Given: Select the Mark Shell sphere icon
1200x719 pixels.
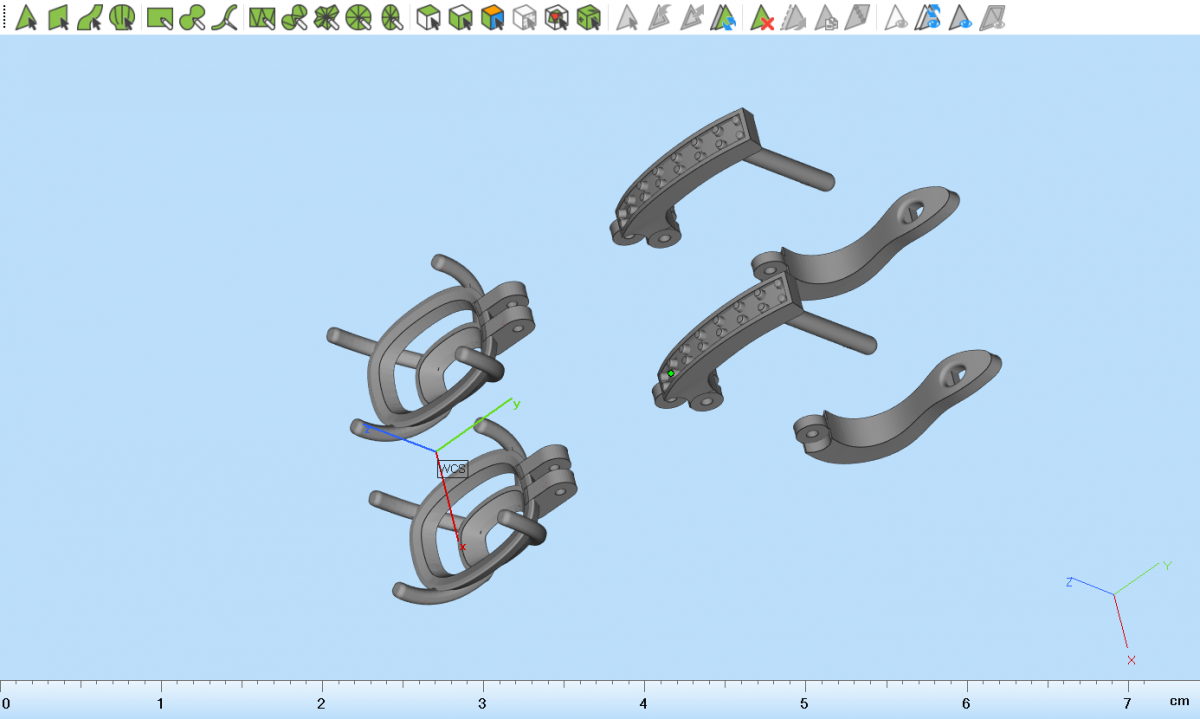Looking at the screenshot, I should point(122,17).
